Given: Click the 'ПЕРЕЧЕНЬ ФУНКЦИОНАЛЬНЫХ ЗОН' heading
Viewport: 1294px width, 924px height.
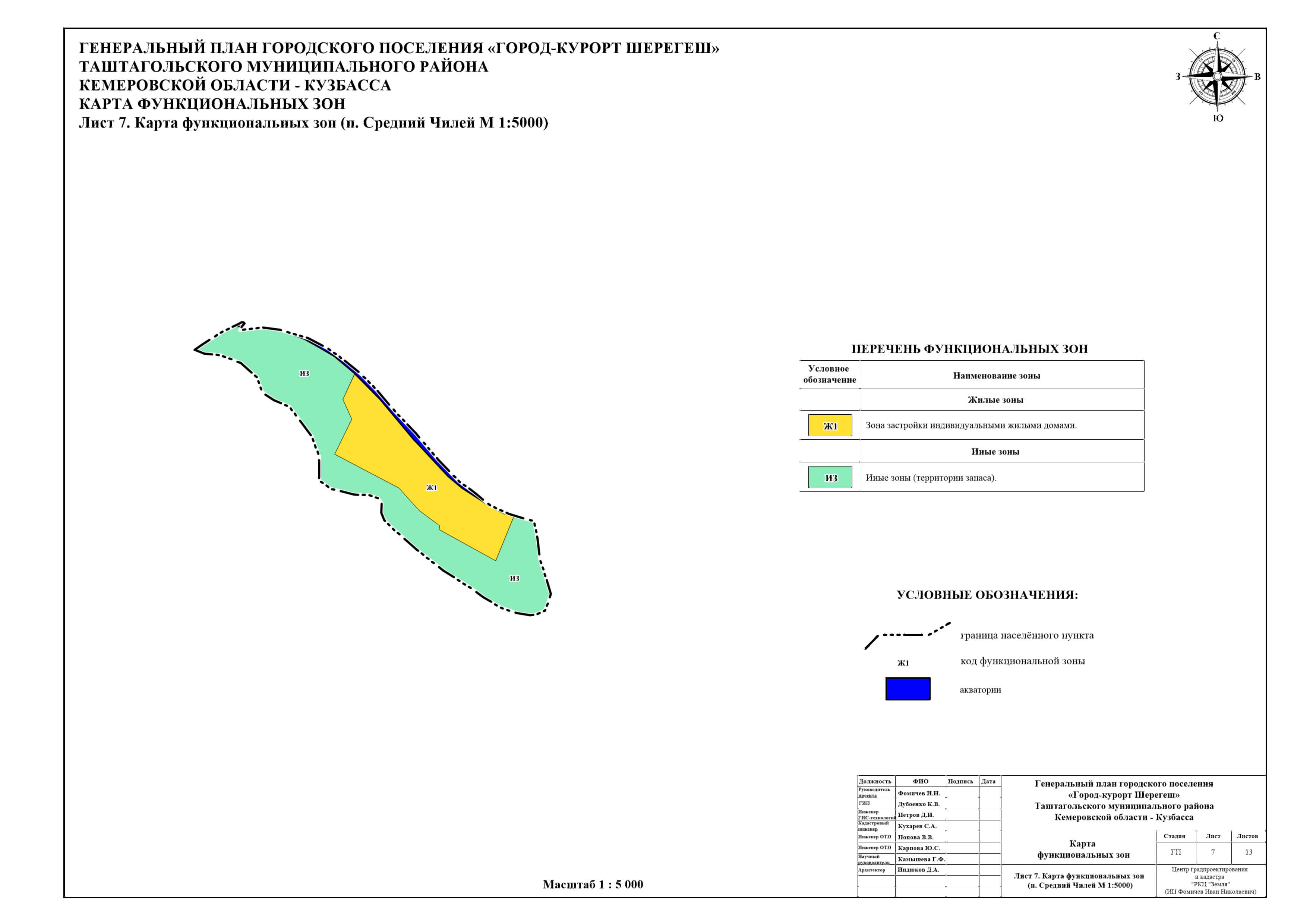Looking at the screenshot, I should click(x=969, y=349).
